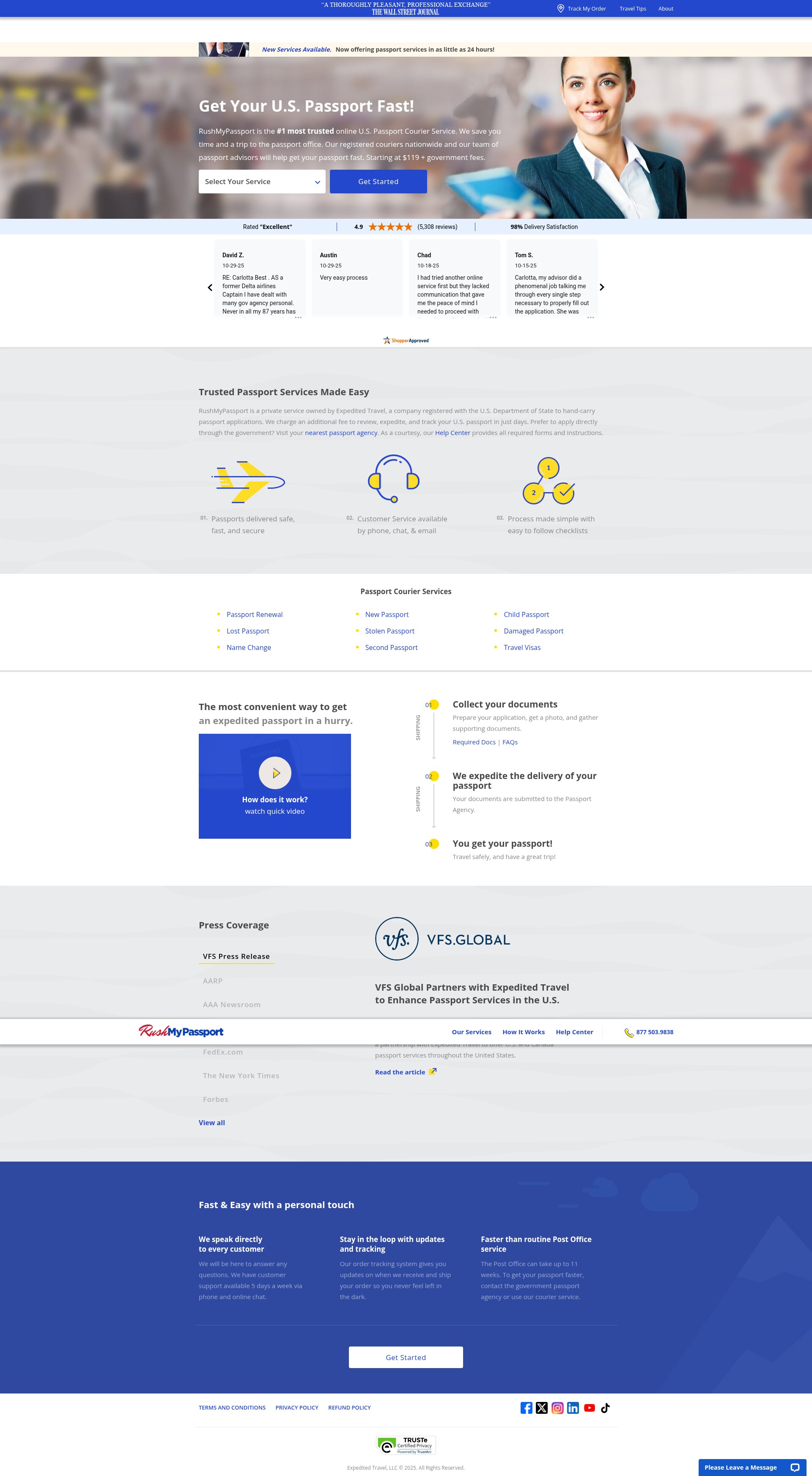Open New Passport service link

(x=387, y=614)
